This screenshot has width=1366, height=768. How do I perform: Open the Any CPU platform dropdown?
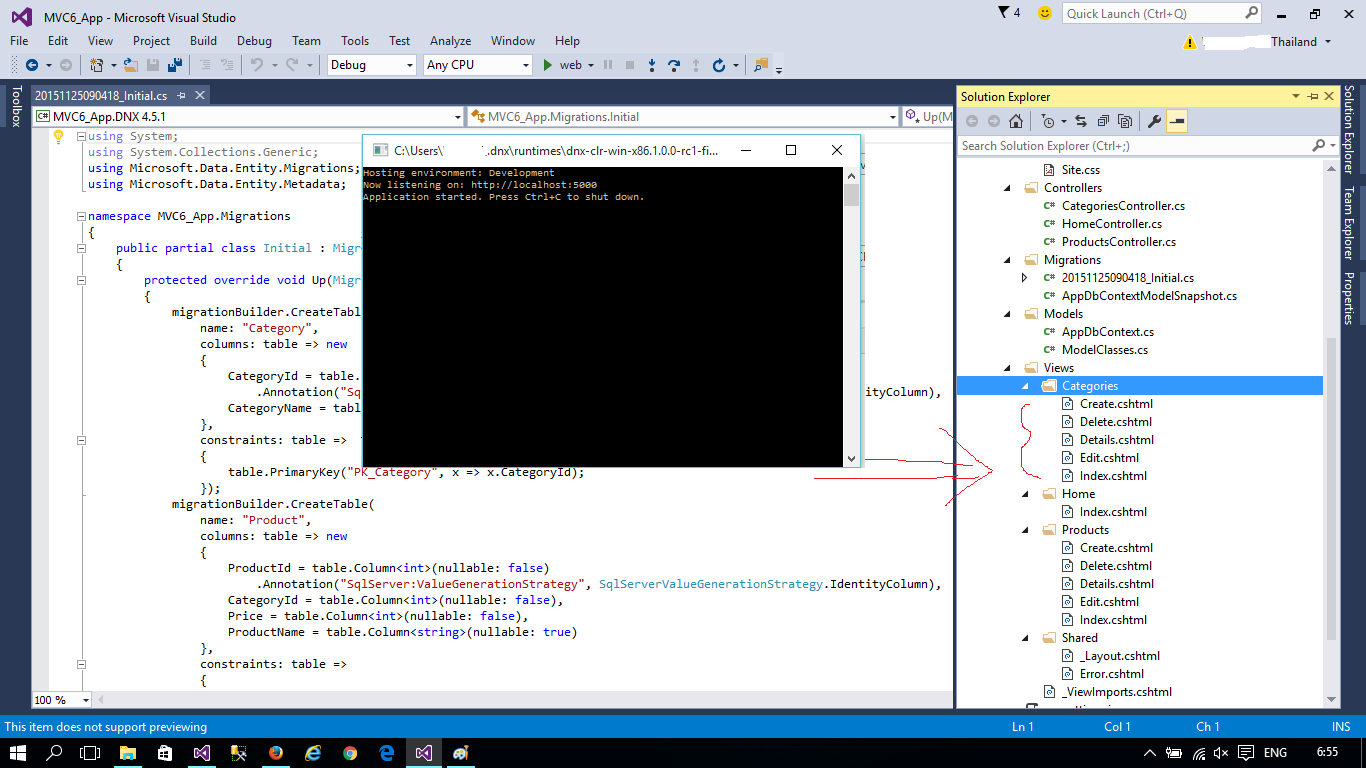(x=525, y=65)
